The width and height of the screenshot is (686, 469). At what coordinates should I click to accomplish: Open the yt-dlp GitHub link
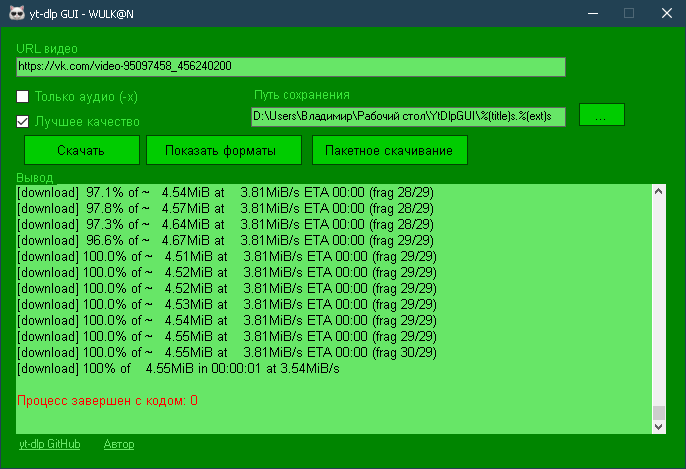[49, 444]
